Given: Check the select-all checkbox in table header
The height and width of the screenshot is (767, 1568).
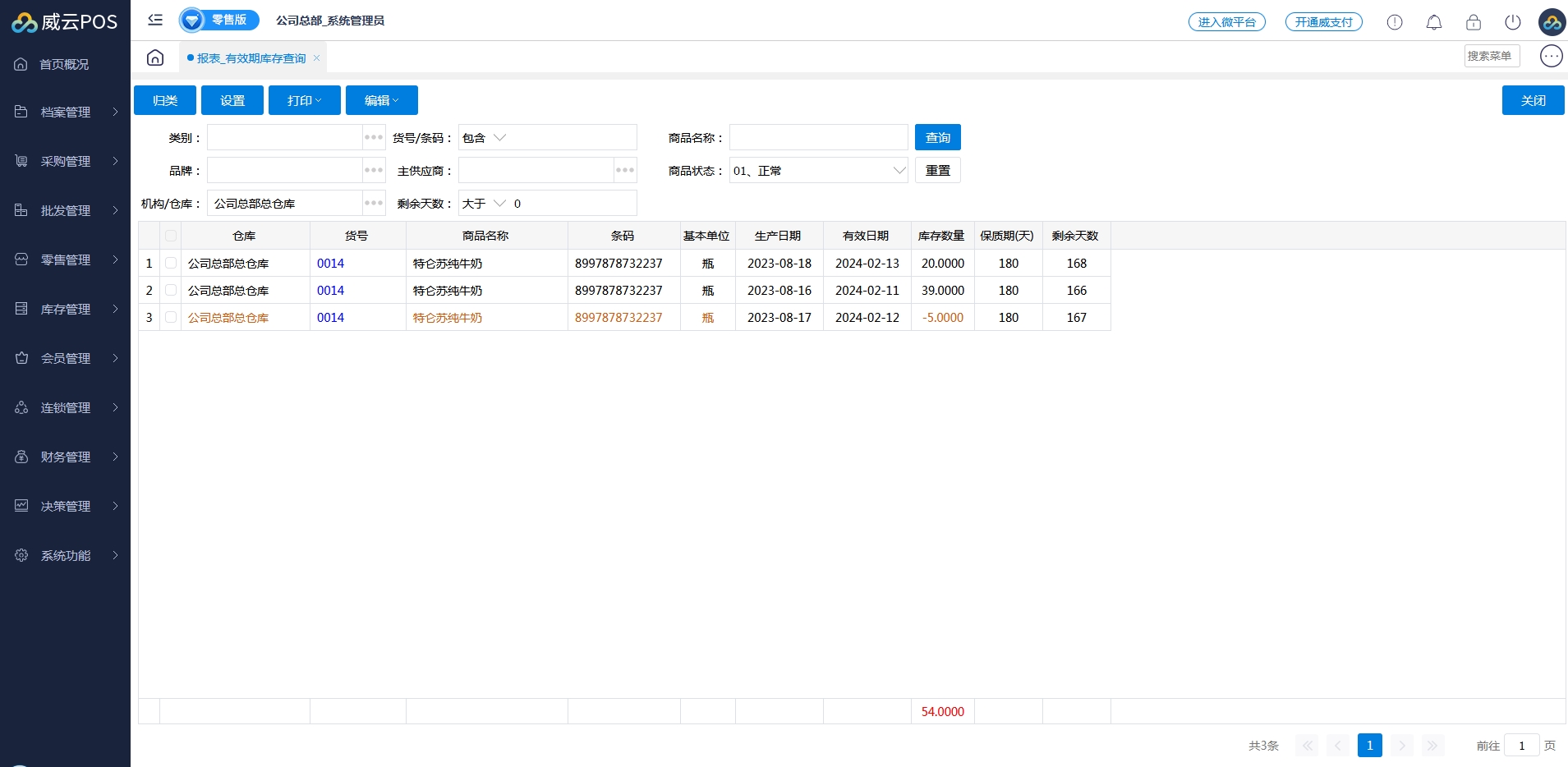Looking at the screenshot, I should [x=171, y=236].
